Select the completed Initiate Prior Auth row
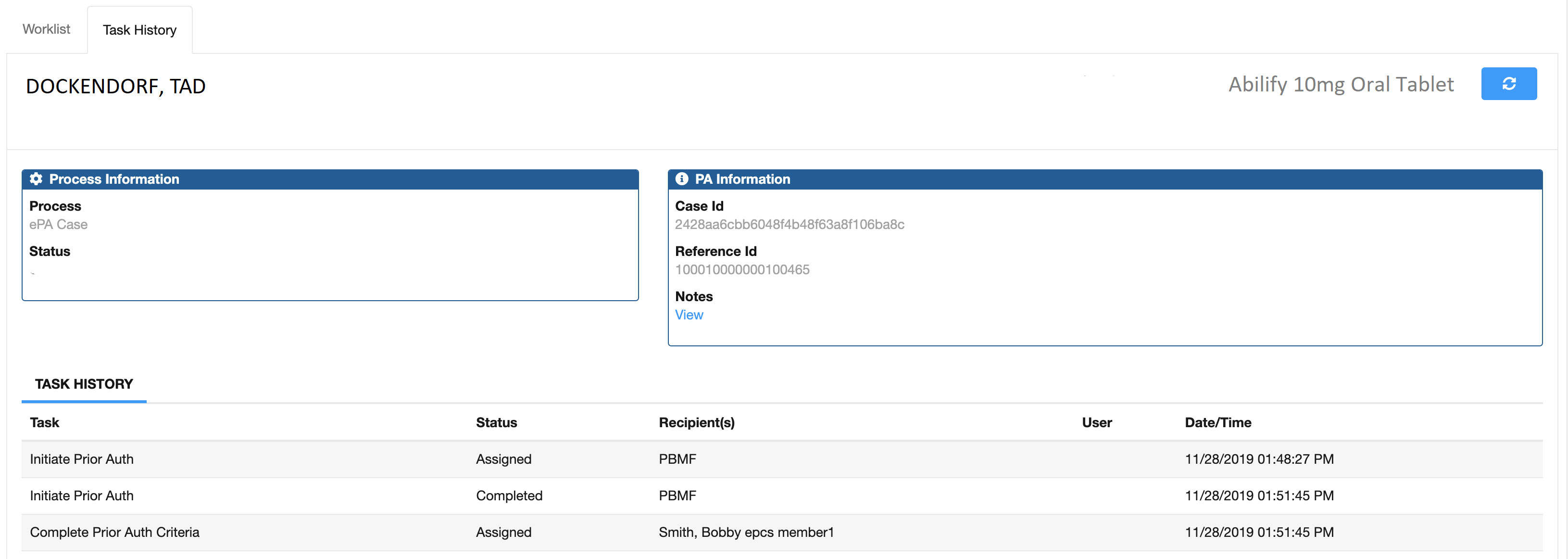 (365, 495)
